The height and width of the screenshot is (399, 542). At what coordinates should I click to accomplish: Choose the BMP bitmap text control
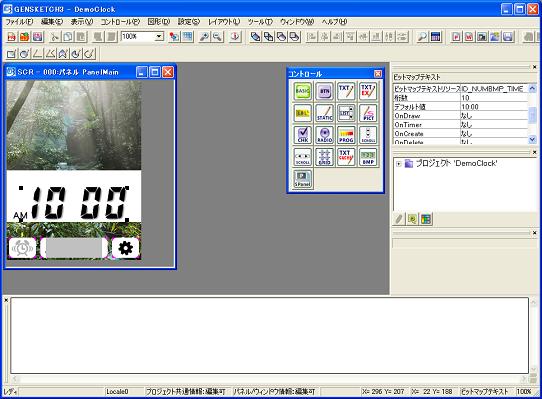[368, 157]
